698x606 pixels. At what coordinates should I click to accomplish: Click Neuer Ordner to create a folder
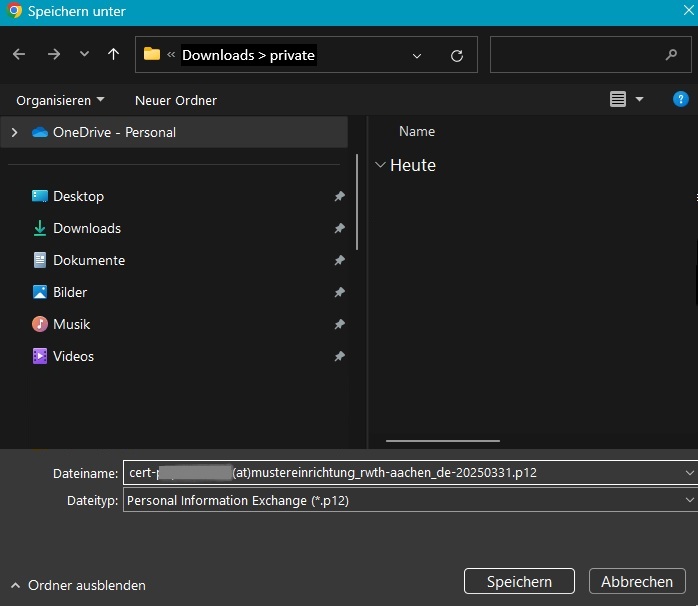coord(176,100)
